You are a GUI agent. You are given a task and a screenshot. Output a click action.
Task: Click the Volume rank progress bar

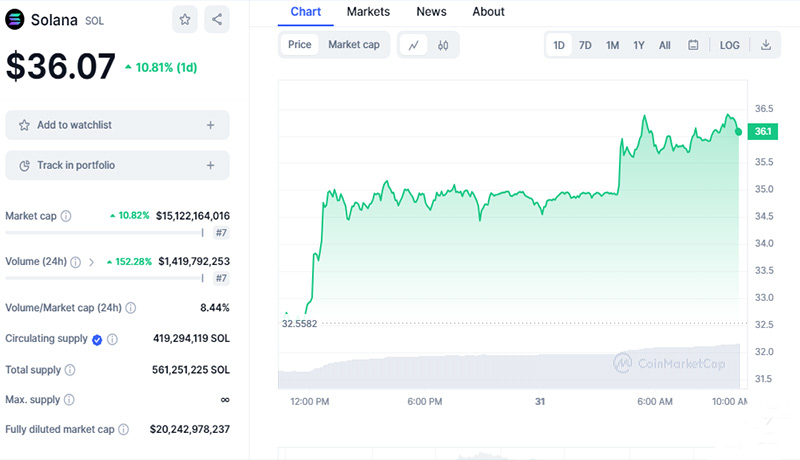(x=105, y=278)
